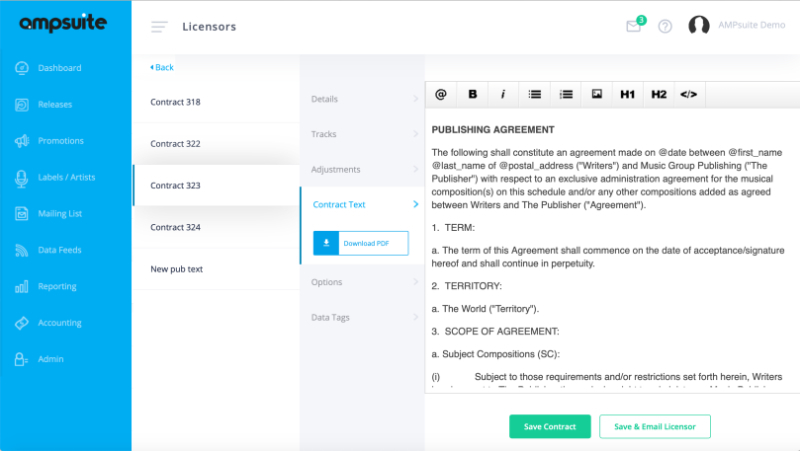The image size is (800, 451).
Task: Click the Save Contract button
Action: 549,427
